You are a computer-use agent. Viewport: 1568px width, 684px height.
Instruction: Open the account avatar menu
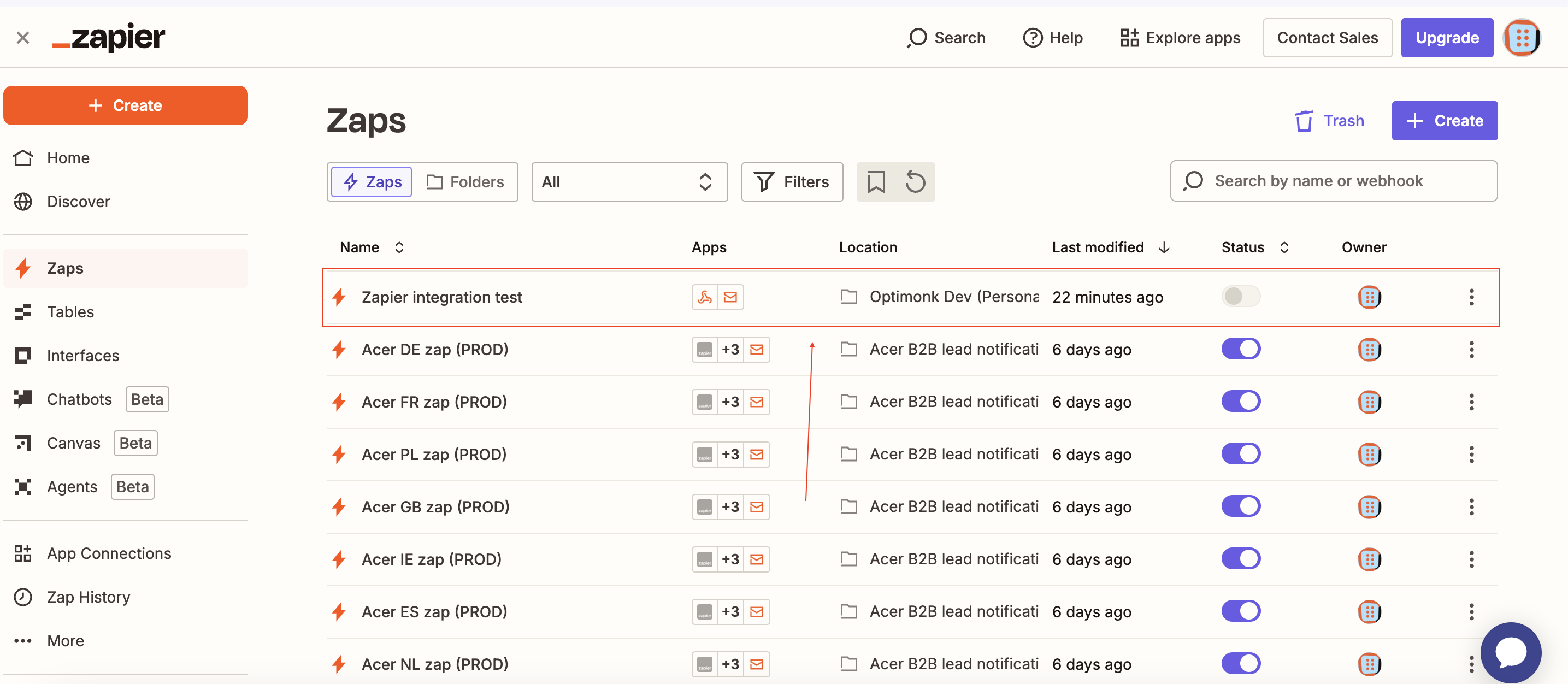(x=1522, y=38)
